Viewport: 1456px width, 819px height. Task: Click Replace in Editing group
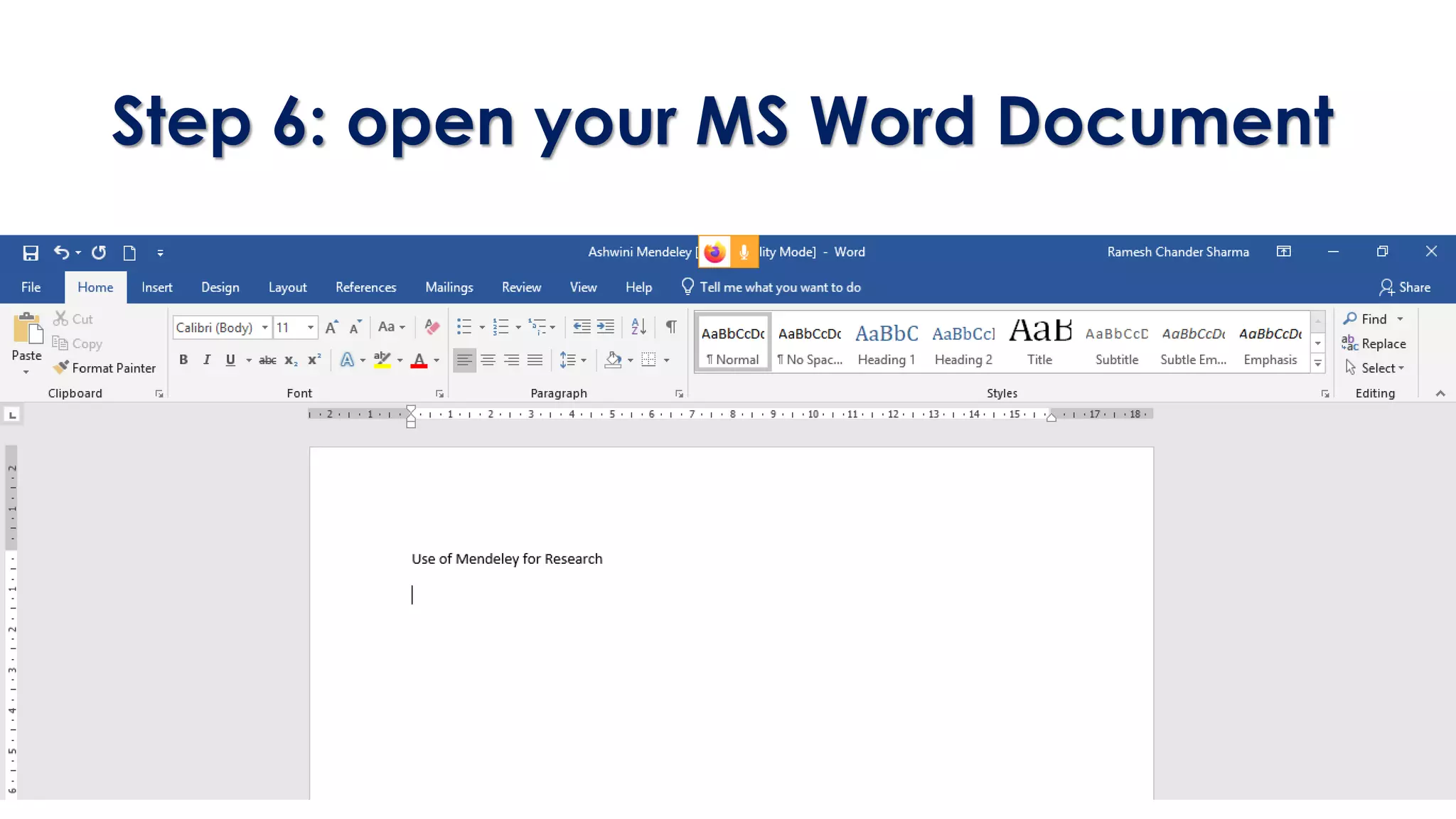pos(1374,343)
